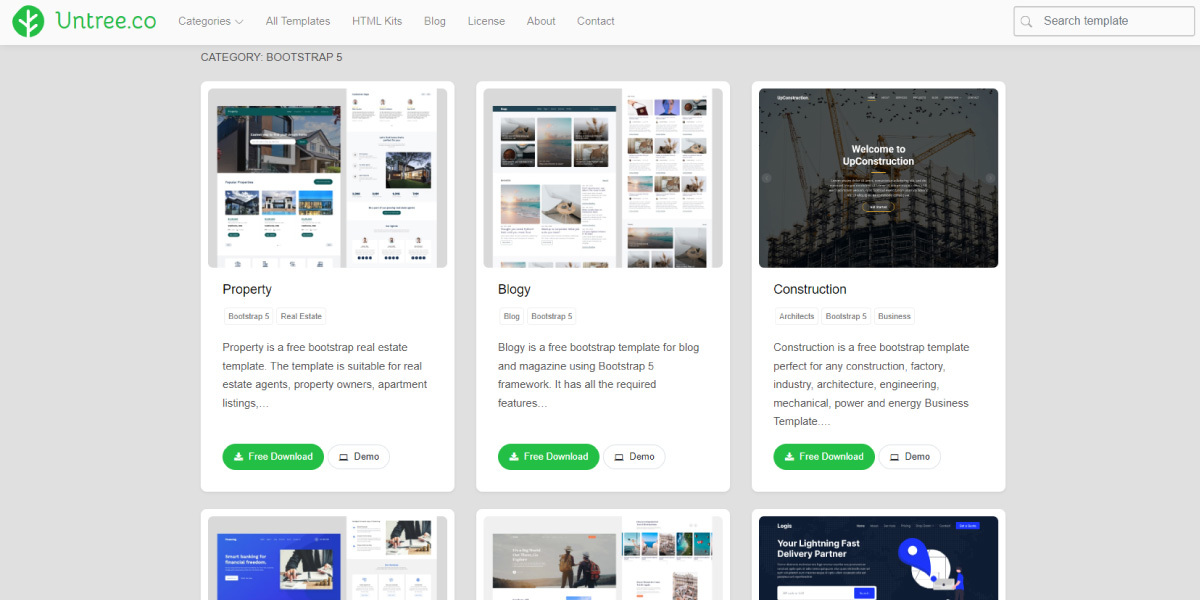Select the Architects tag on Construction card
1200x600 pixels.
coord(797,316)
